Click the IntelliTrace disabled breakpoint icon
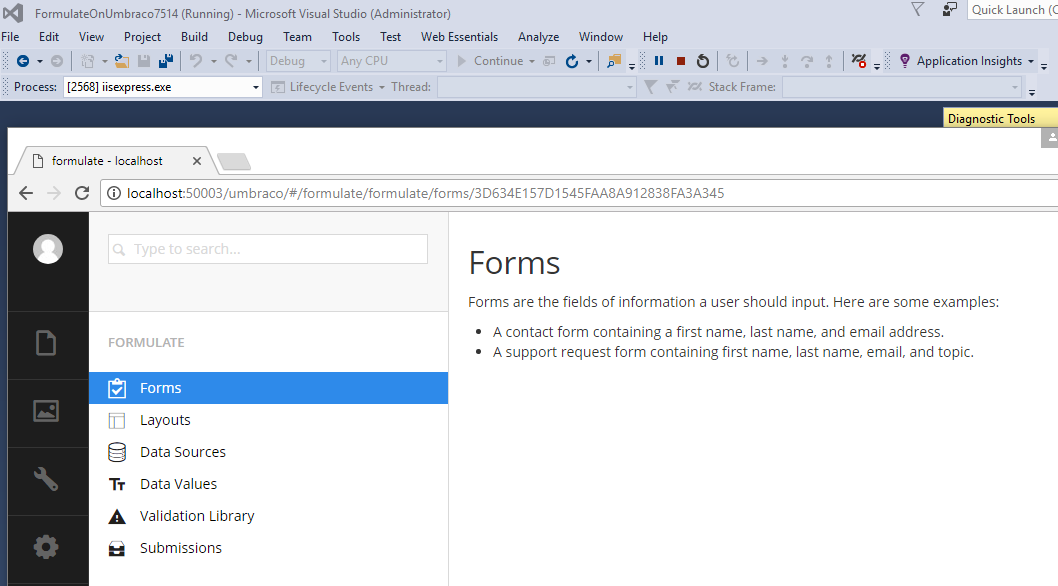1058x586 pixels. tap(858, 61)
